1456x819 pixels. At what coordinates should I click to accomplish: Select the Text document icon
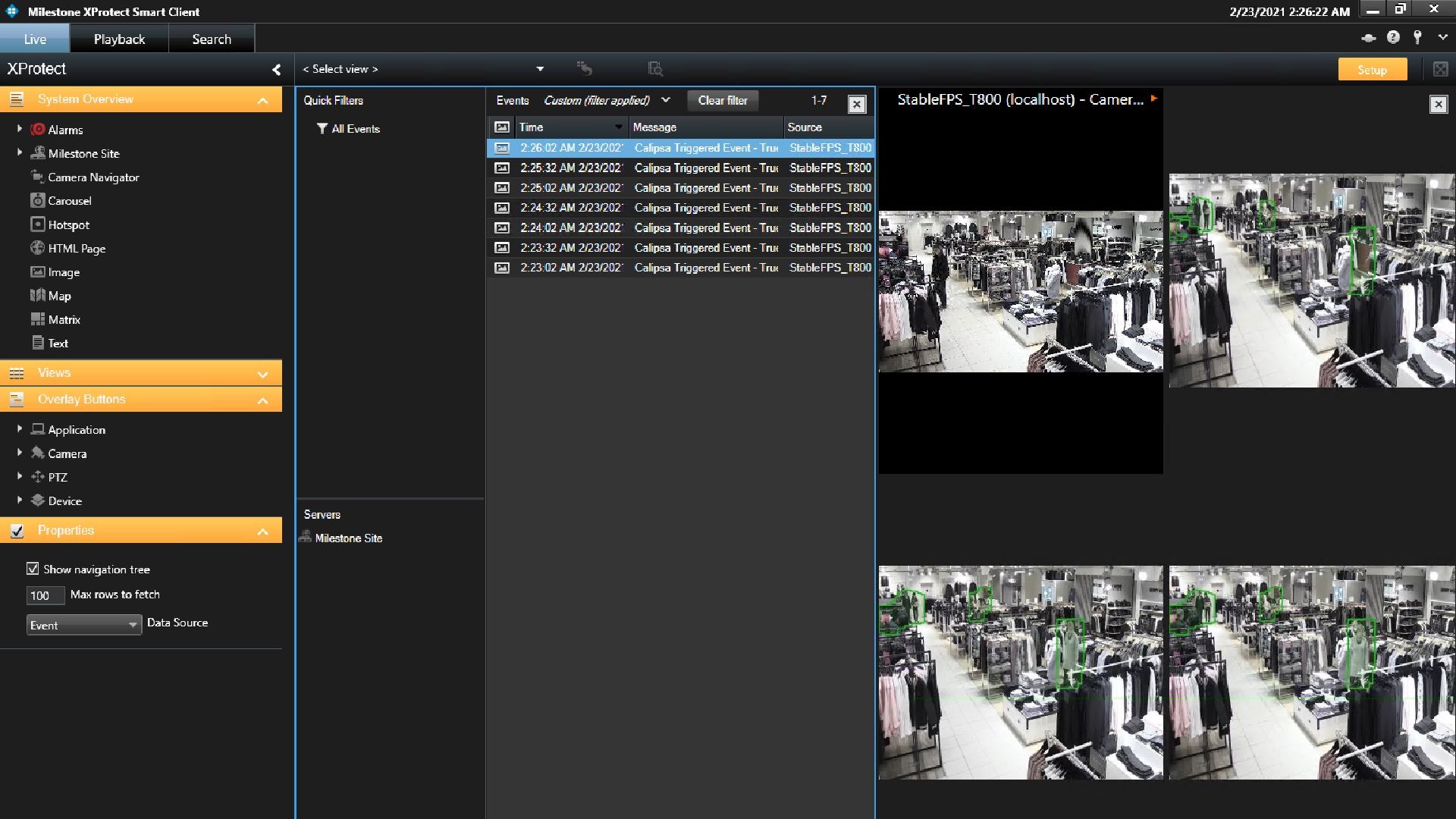(x=38, y=343)
